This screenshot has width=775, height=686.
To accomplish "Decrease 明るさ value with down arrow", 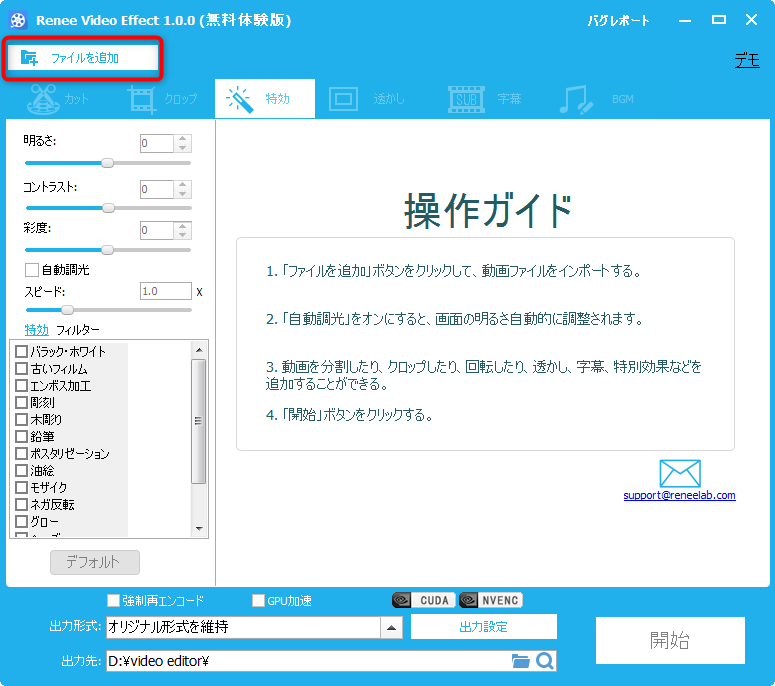I will tap(183, 148).
